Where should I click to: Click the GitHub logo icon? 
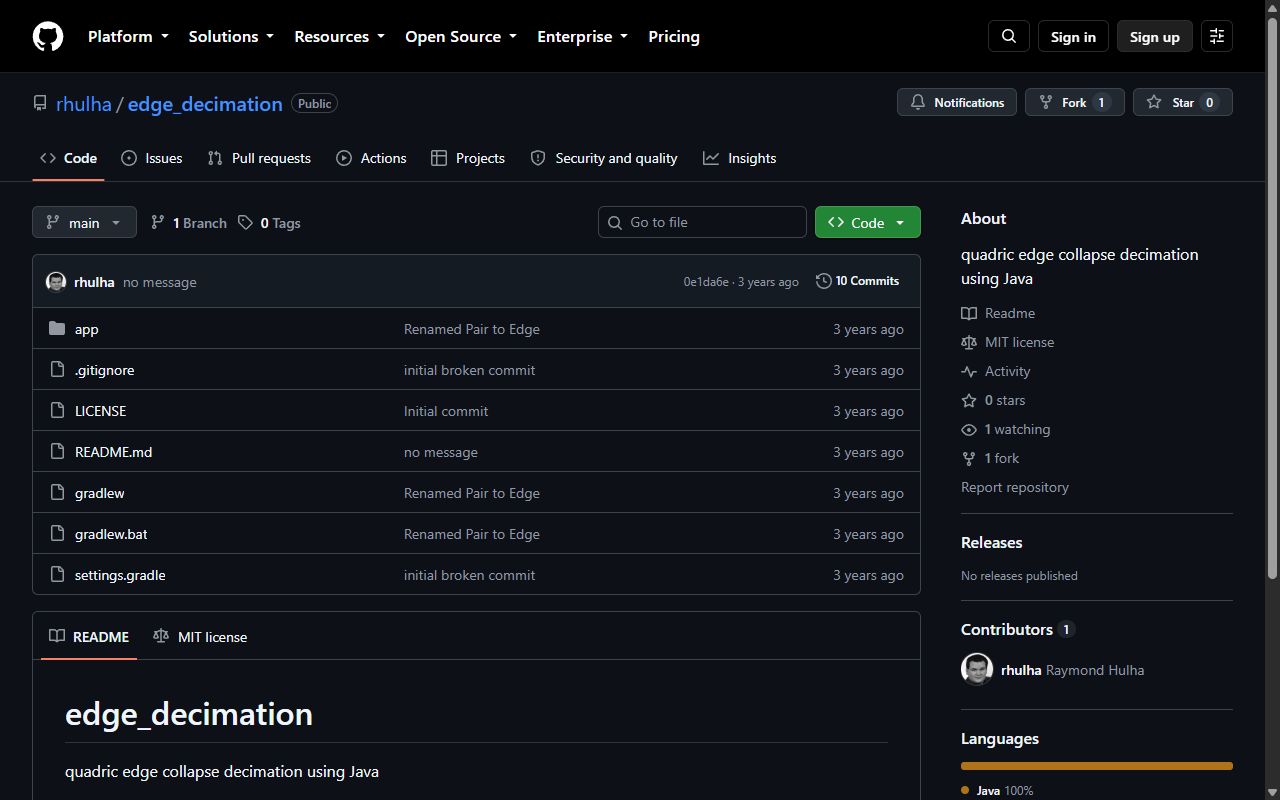pyautogui.click(x=48, y=37)
